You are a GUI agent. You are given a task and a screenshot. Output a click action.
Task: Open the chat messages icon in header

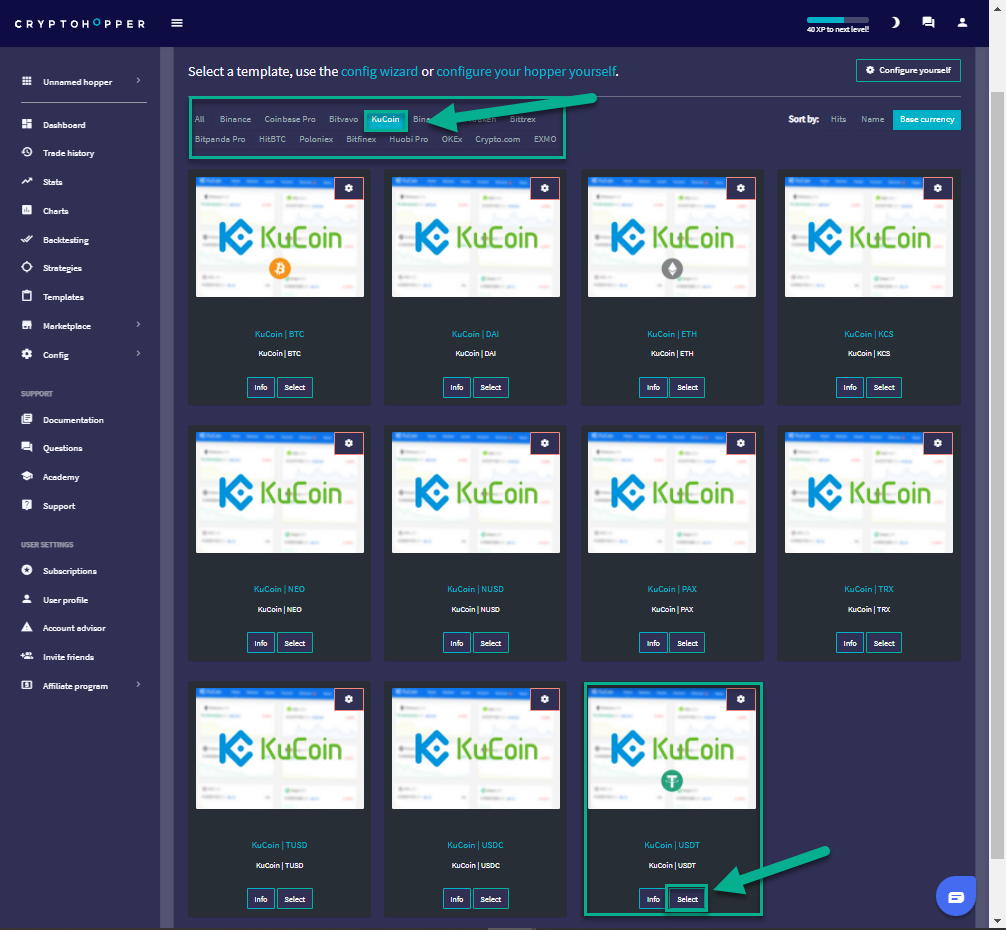coord(928,22)
